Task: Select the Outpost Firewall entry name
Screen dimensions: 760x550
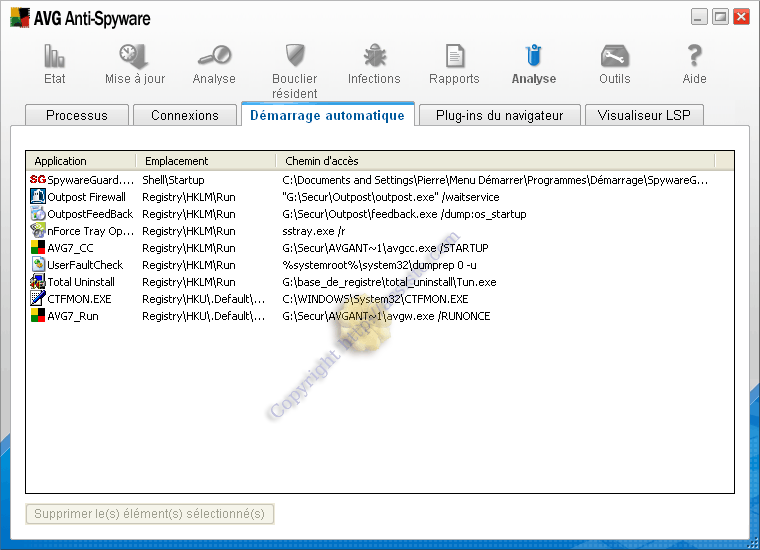Action: [x=86, y=197]
